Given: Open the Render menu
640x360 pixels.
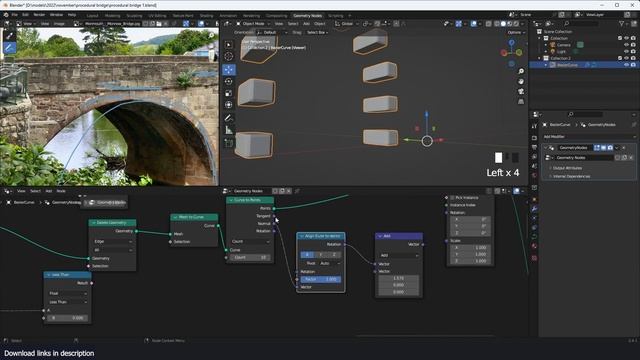Looking at the screenshot, I should click(x=39, y=15).
